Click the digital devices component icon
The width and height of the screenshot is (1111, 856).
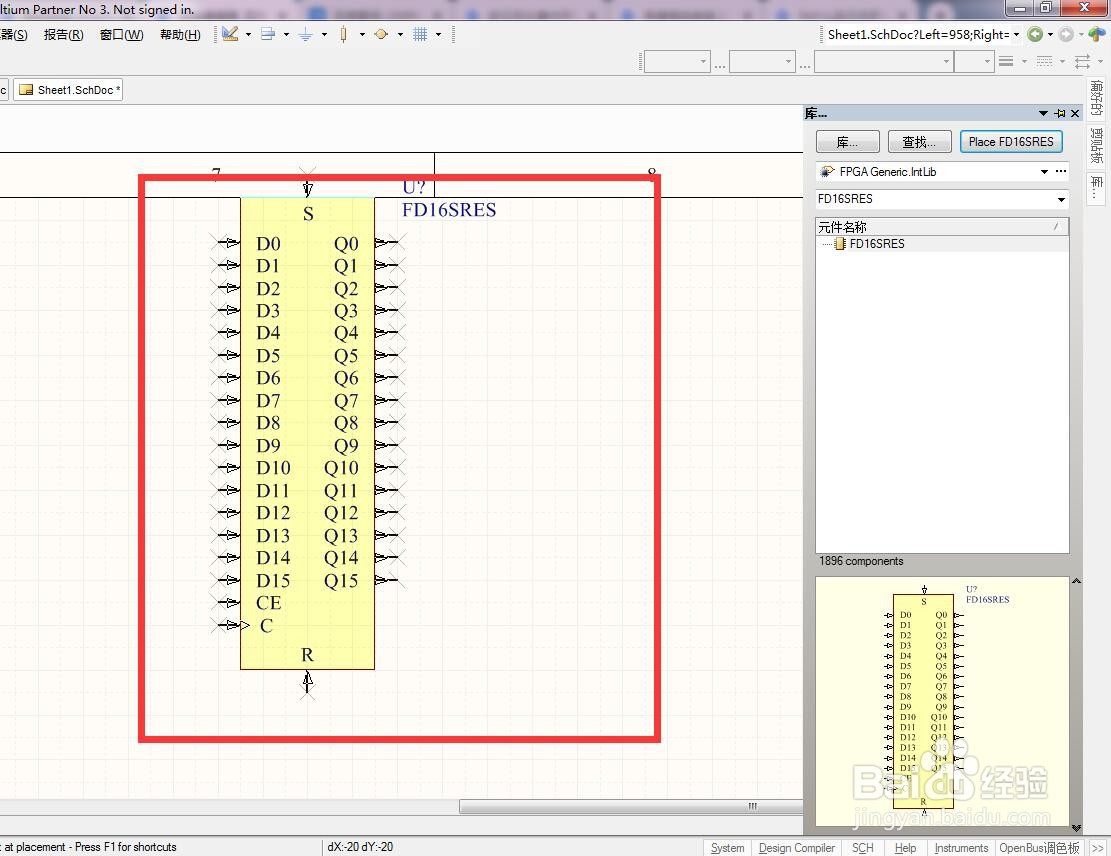coord(344,34)
